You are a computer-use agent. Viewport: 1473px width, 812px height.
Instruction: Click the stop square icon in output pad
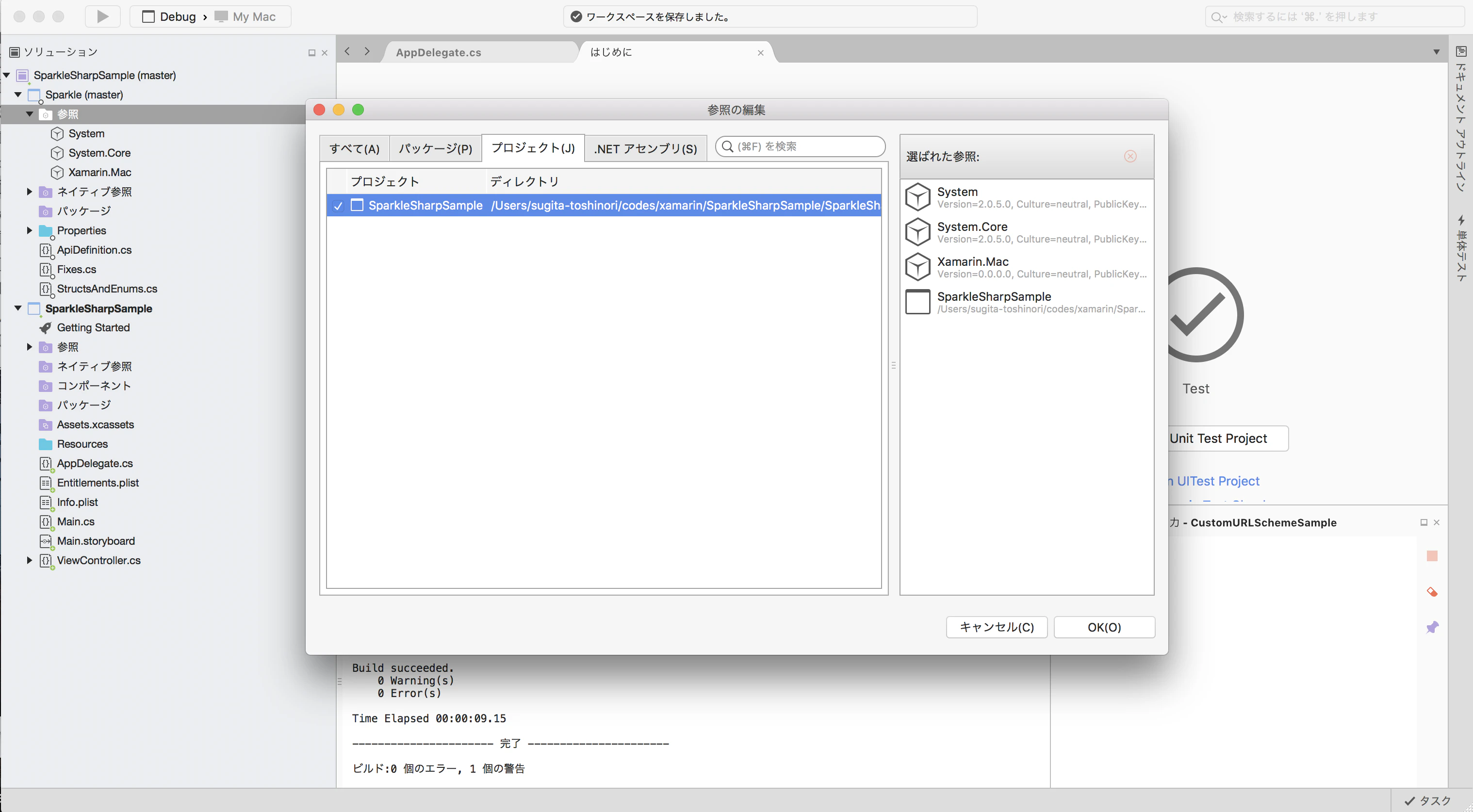point(1432,556)
